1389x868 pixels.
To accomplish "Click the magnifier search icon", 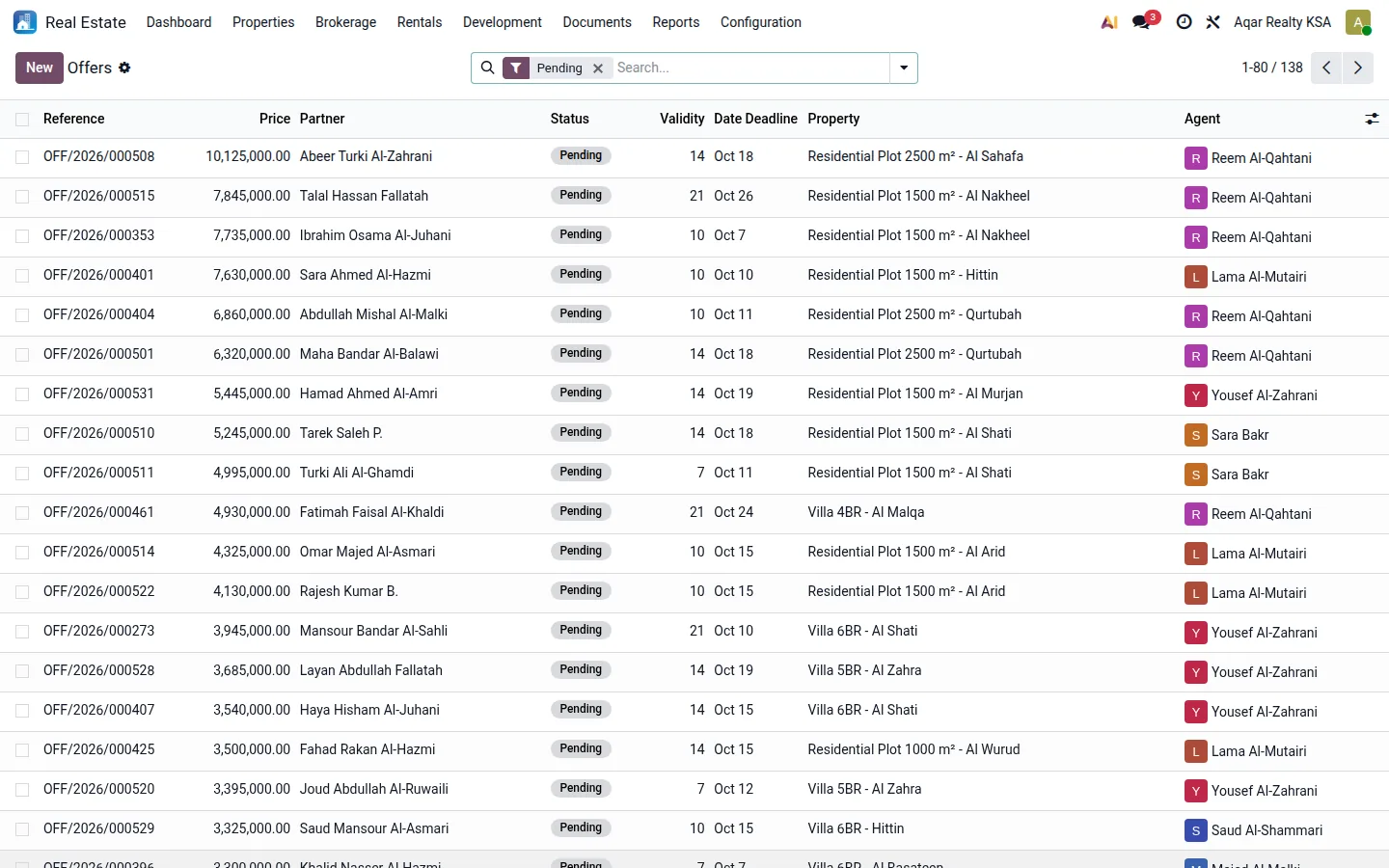I will click(487, 68).
